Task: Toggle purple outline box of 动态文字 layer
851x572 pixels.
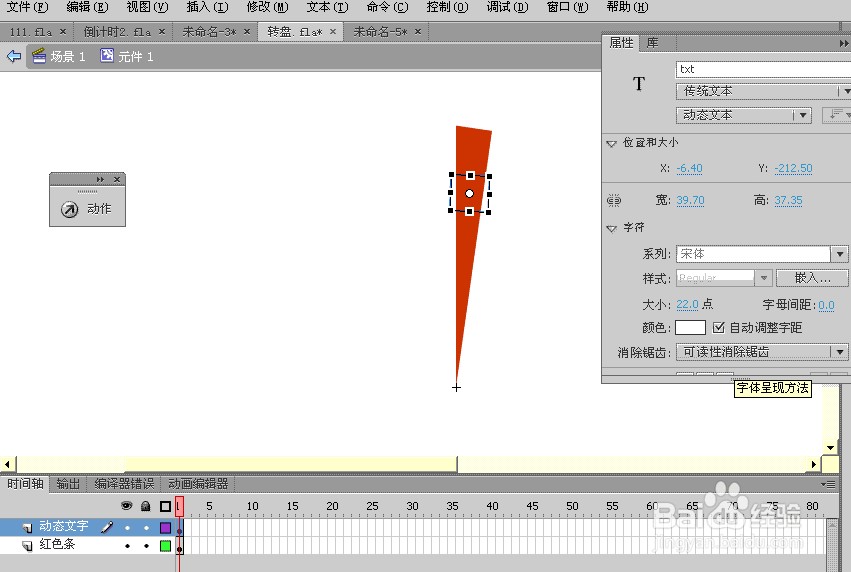Action: pos(166,527)
